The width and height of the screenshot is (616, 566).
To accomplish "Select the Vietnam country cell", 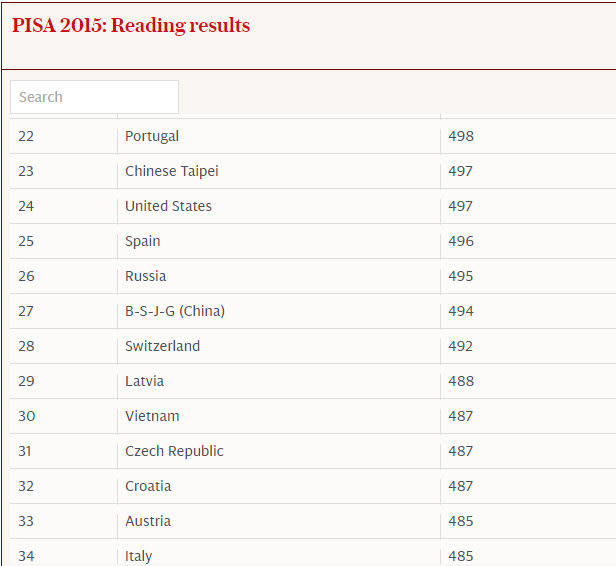I will point(152,416).
